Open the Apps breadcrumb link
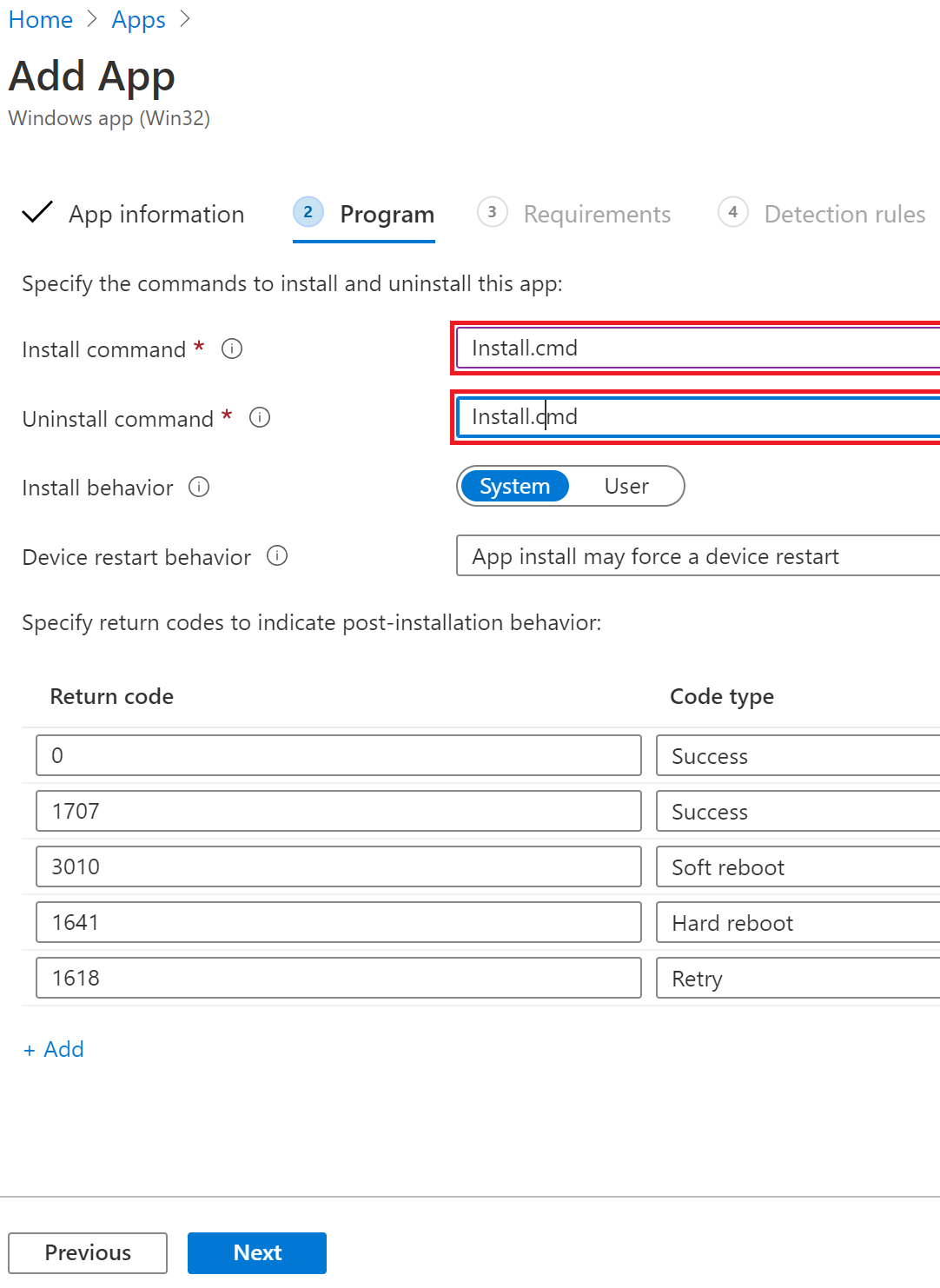This screenshot has width=940, height=1288. 138,19
